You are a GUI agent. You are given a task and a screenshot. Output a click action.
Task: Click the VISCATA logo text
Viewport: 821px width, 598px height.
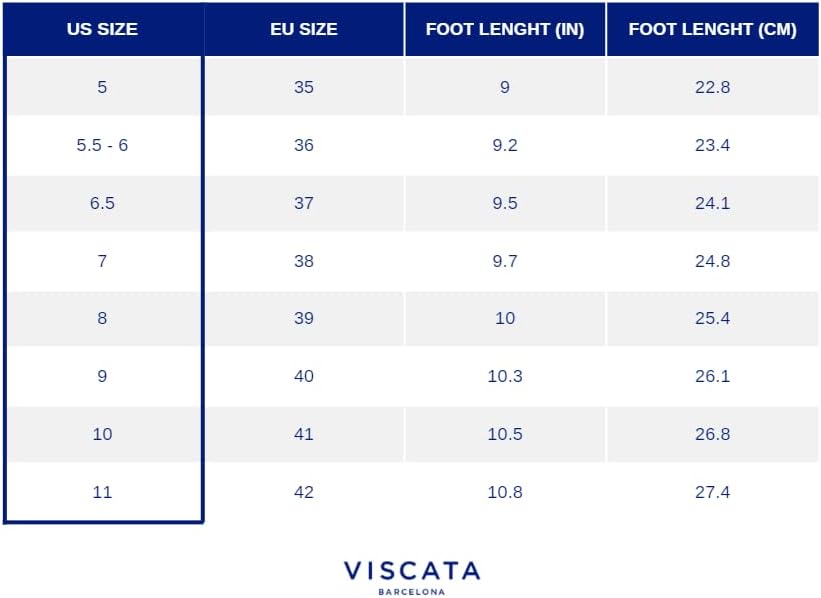coord(412,571)
